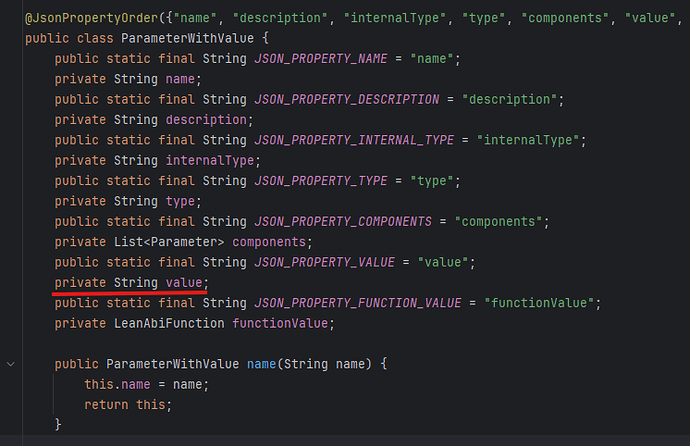Click the components field name
Viewport: 690px width, 446px height.
click(x=269, y=242)
